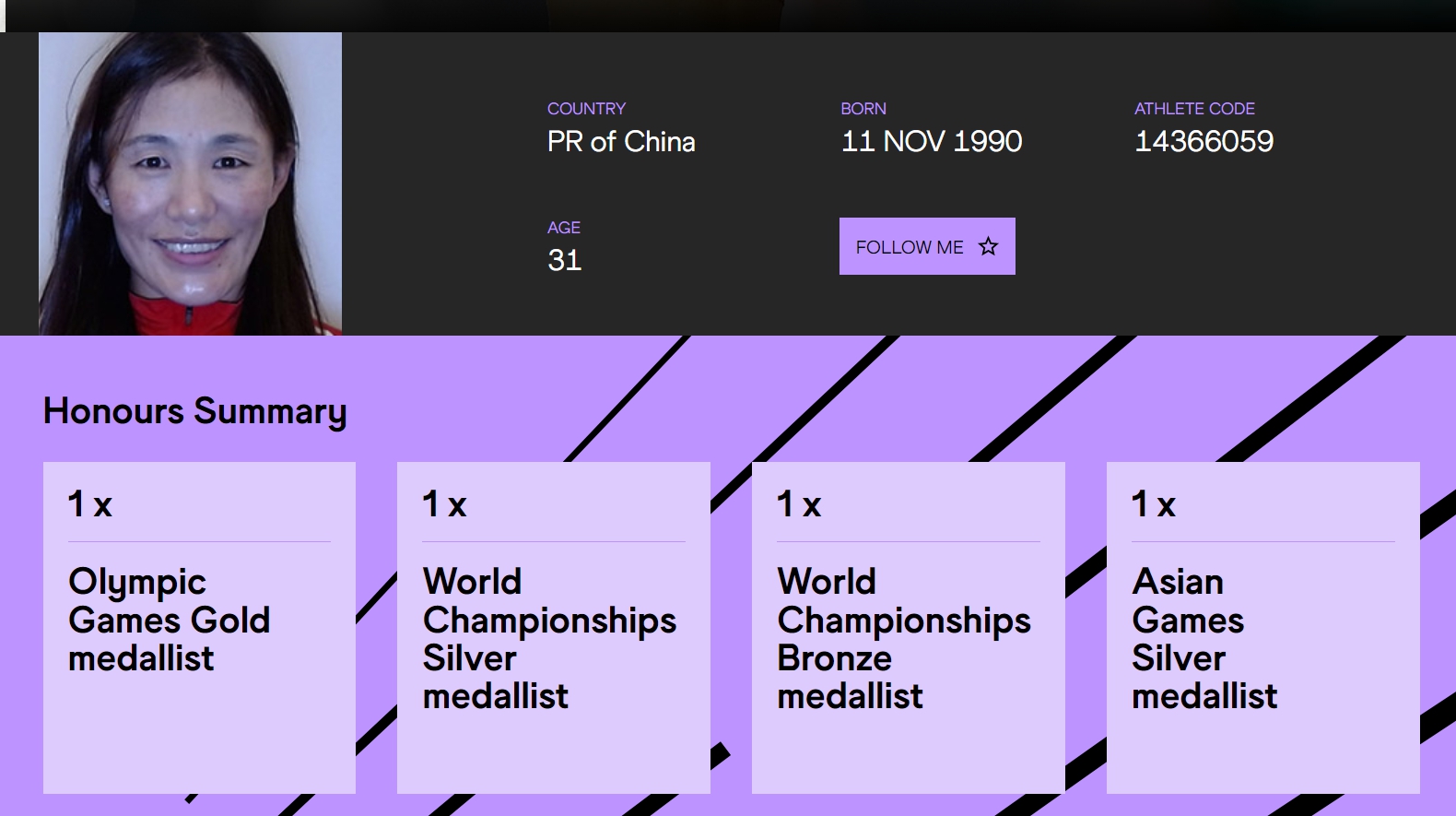Click the Follow Me button

[910, 247]
